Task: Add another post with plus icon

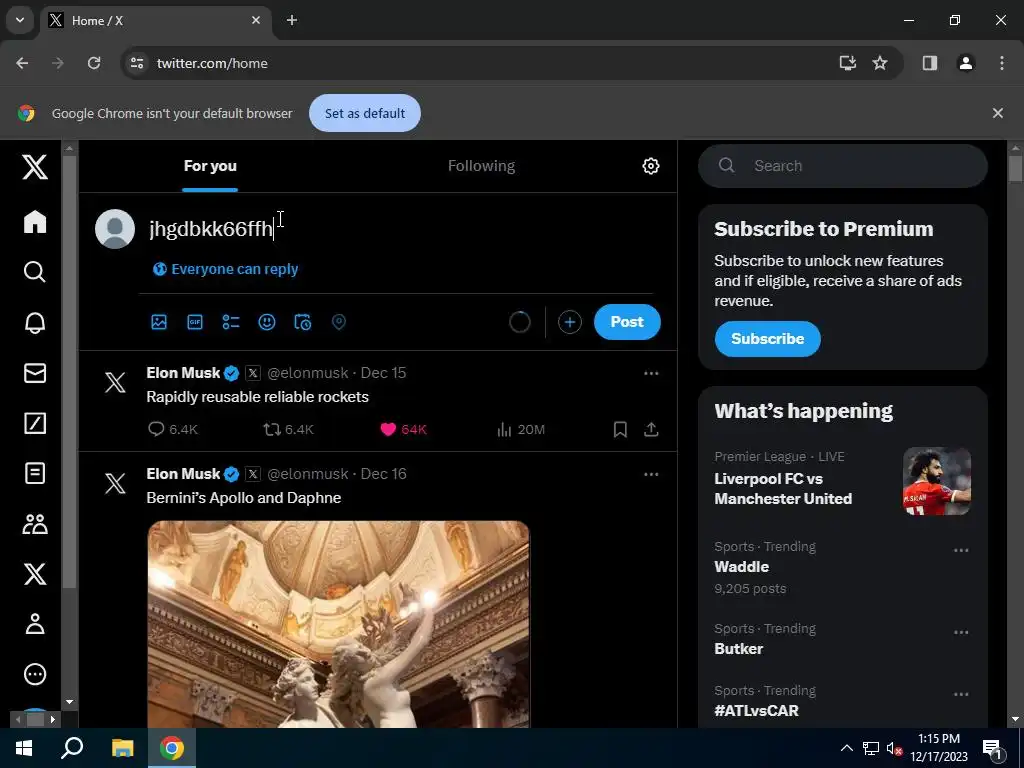Action: click(x=569, y=322)
